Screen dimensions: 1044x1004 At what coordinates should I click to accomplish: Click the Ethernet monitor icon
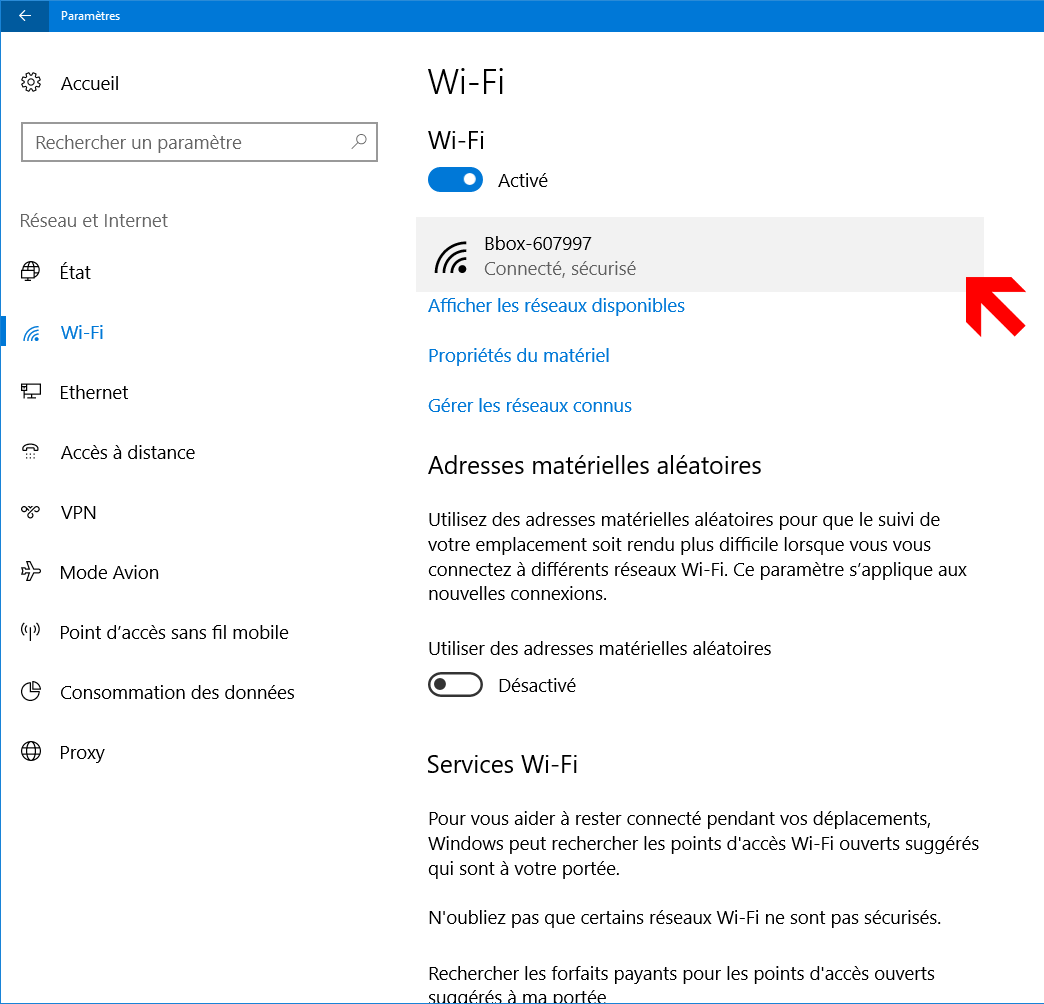[x=31, y=391]
